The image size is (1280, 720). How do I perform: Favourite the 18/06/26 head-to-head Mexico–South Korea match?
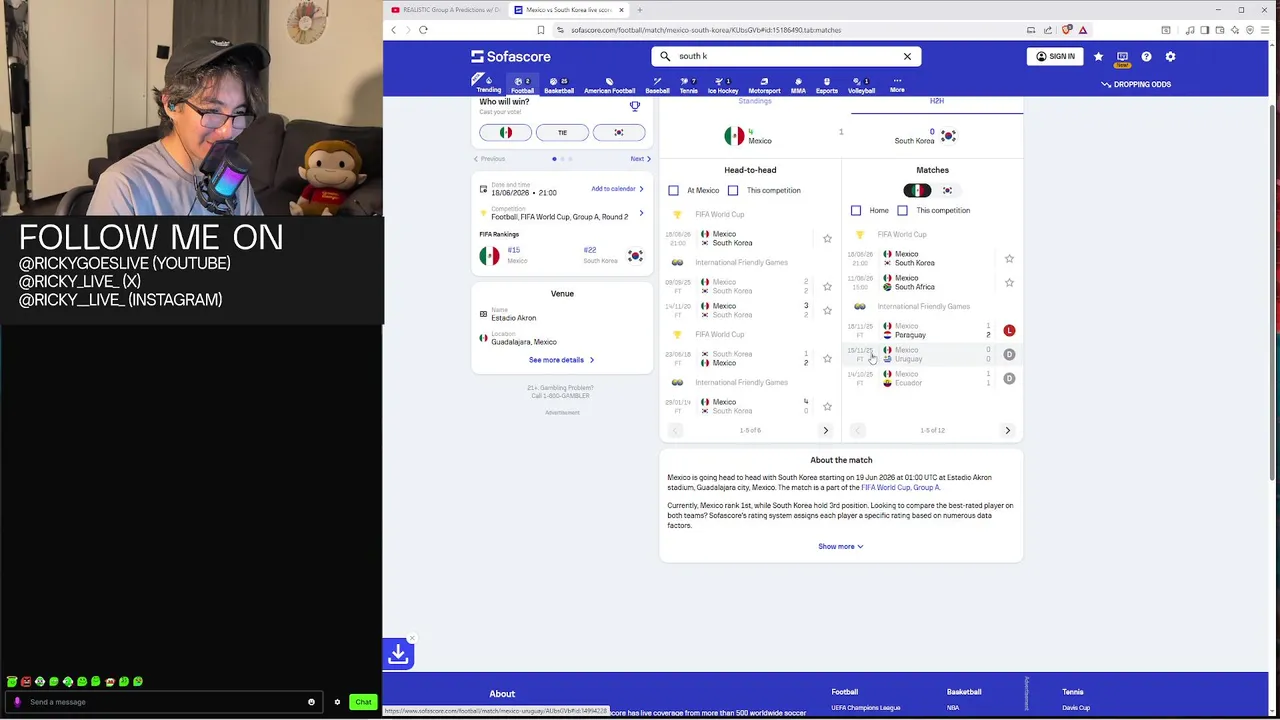pos(827,239)
